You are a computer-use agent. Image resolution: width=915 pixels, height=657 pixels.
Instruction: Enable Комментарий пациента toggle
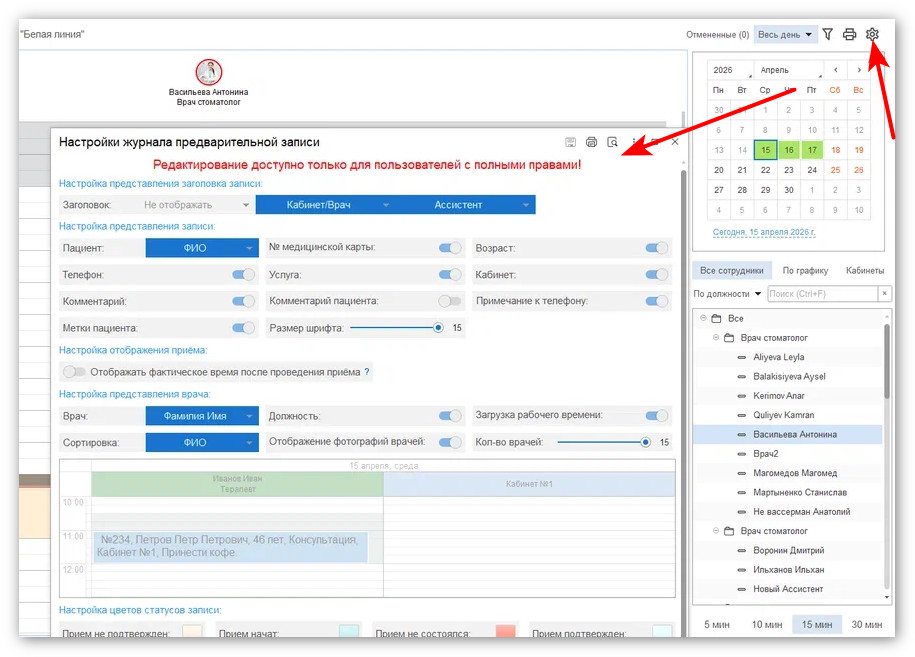click(x=450, y=301)
